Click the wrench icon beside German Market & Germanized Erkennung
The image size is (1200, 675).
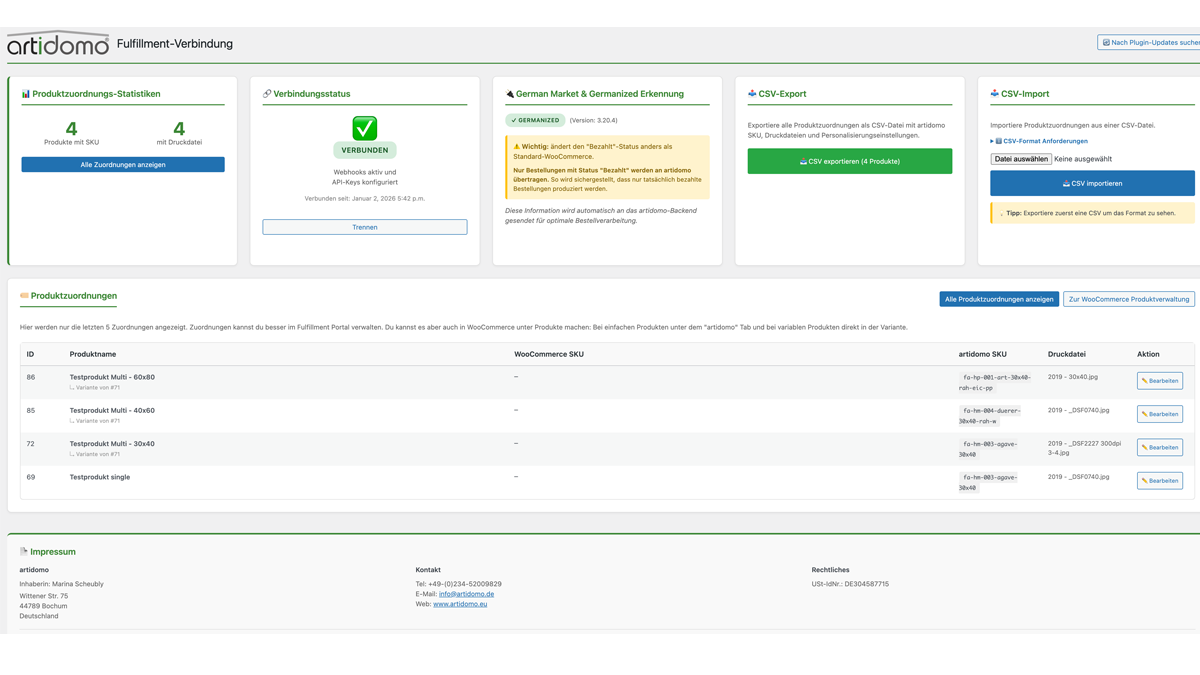pos(508,93)
